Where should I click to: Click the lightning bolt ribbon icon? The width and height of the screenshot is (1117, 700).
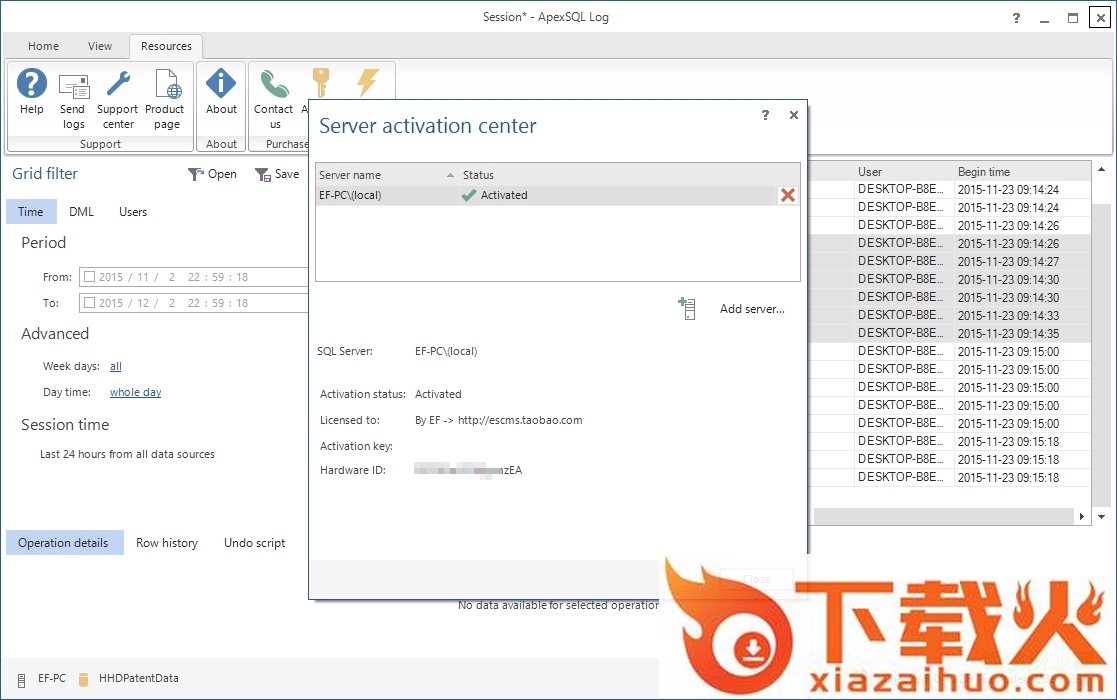pos(368,82)
